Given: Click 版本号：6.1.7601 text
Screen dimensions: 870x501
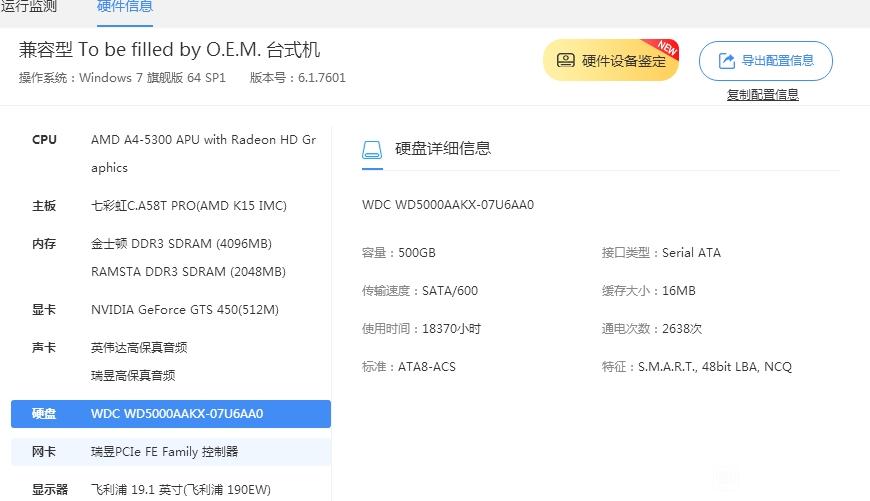Looking at the screenshot, I should point(297,78).
